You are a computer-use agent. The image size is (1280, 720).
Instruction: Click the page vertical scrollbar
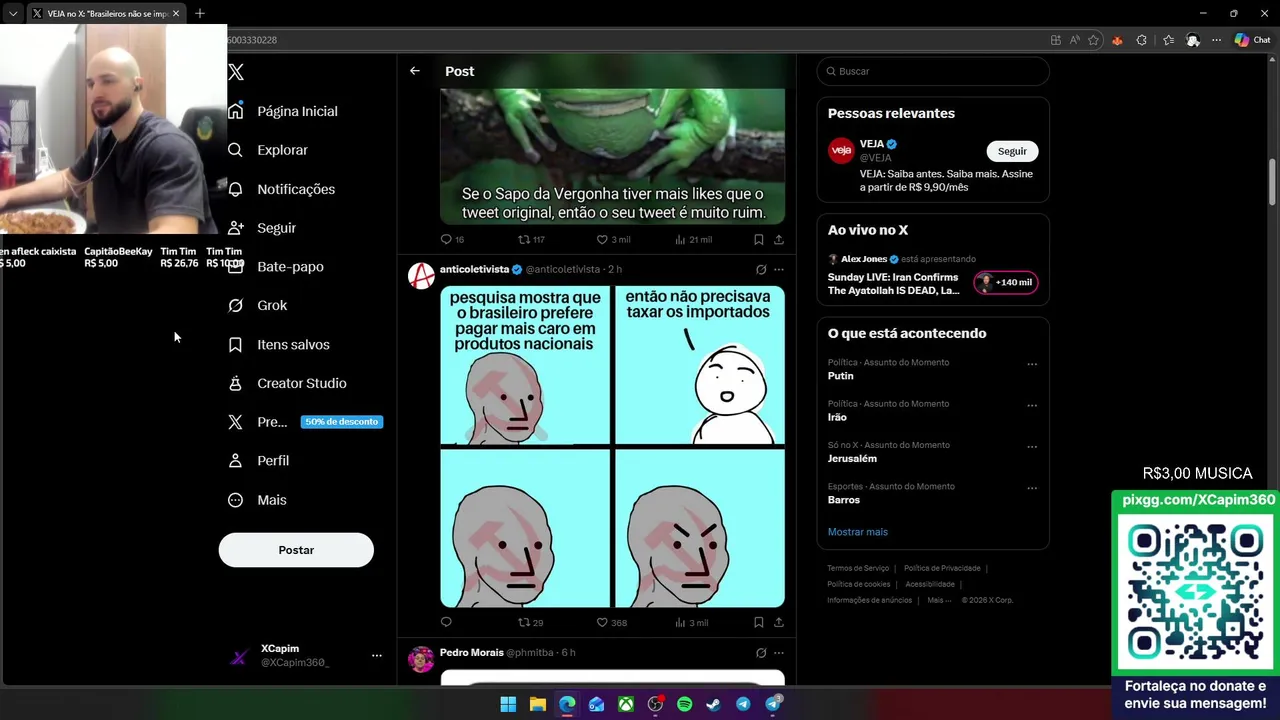1273,180
